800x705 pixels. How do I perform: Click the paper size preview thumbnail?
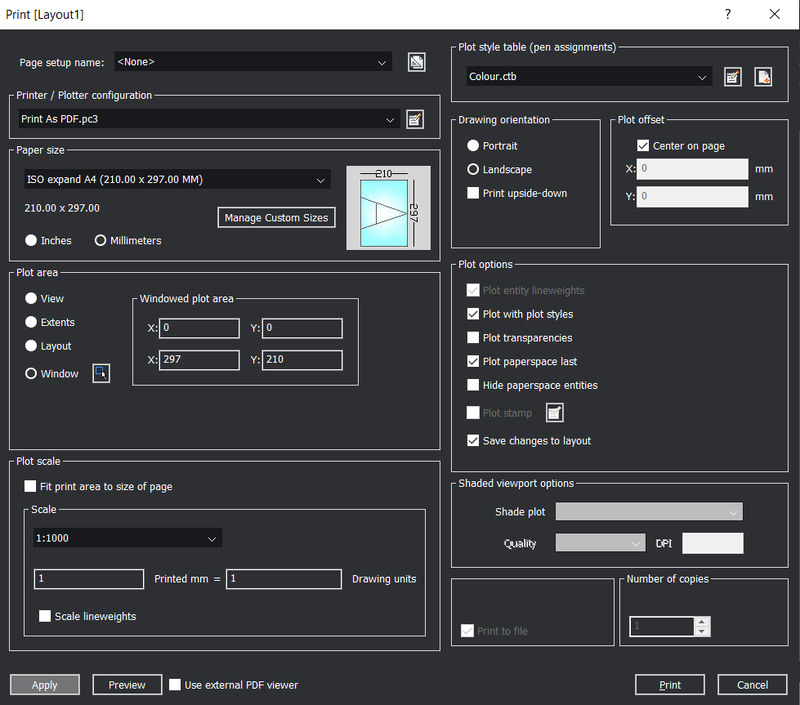coord(388,208)
